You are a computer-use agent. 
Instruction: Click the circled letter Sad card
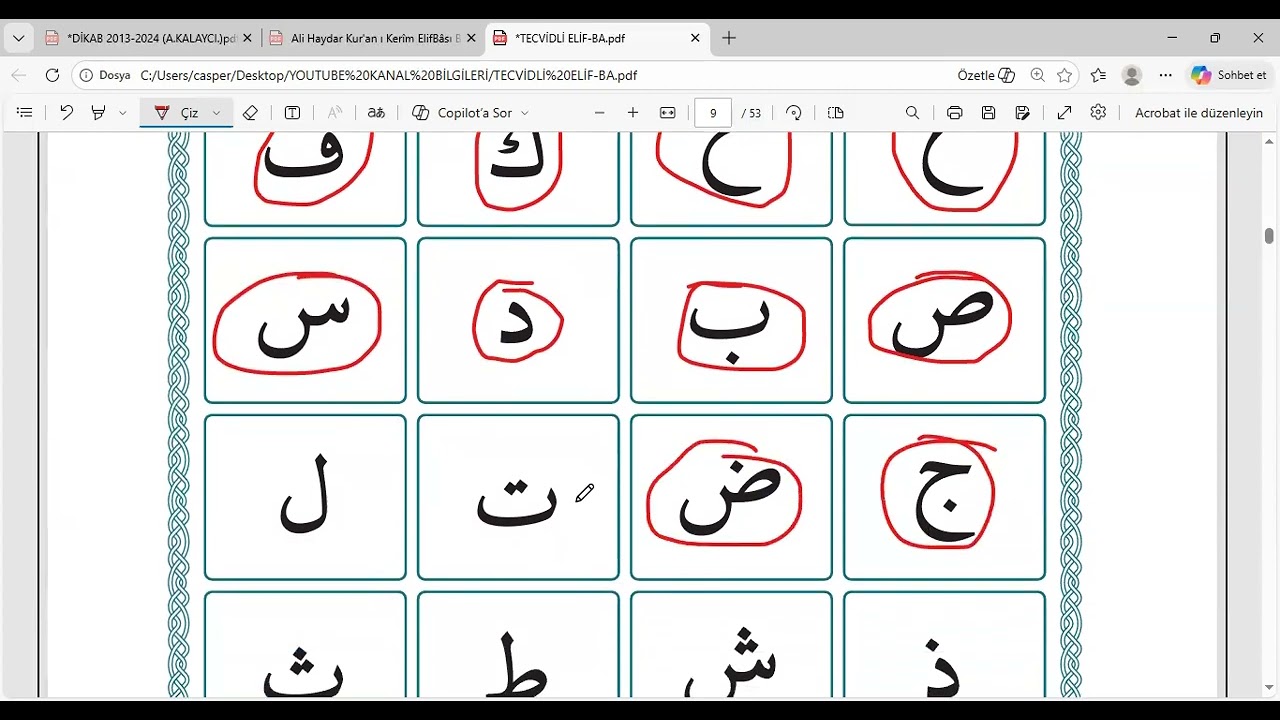[944, 320]
